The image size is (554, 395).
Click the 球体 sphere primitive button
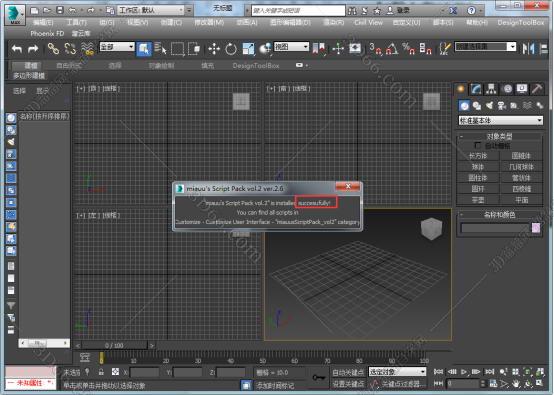tap(478, 167)
